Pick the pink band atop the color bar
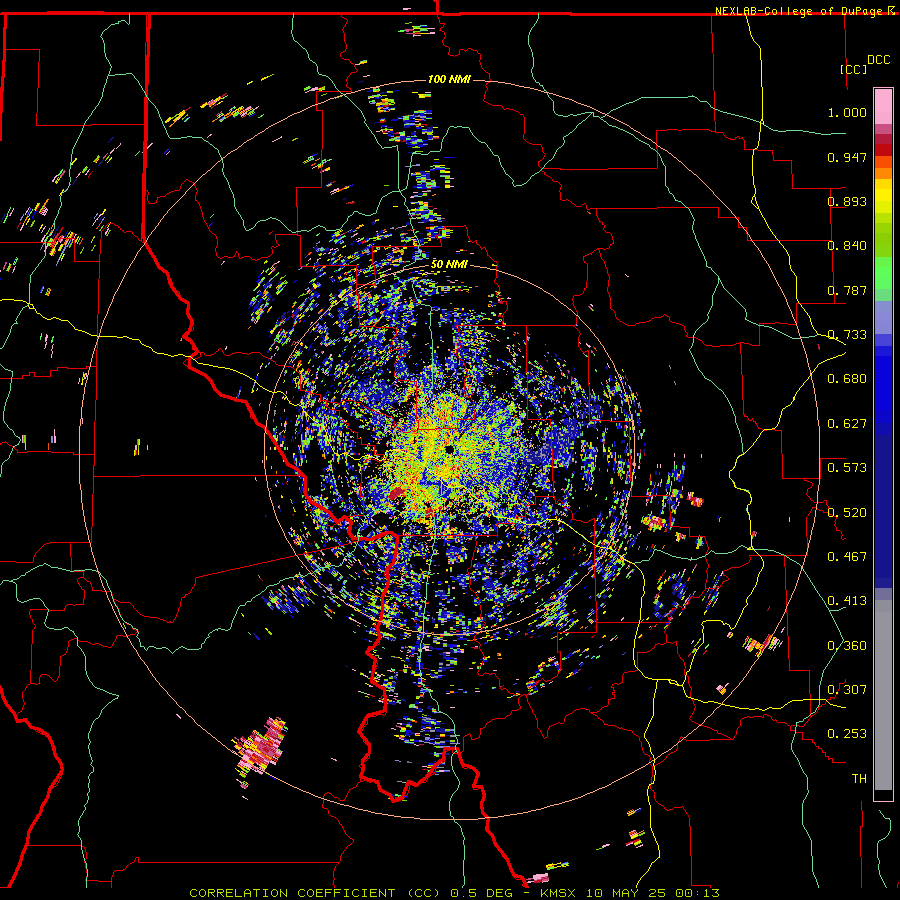 tap(883, 106)
